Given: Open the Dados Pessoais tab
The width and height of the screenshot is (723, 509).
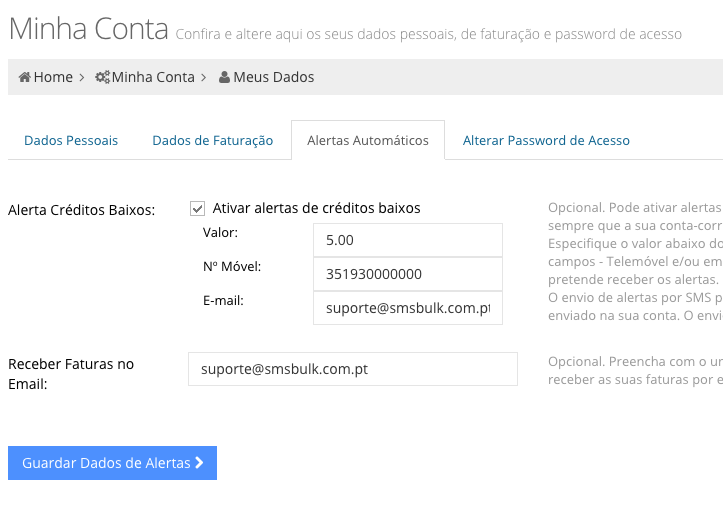Looking at the screenshot, I should click(71, 140).
